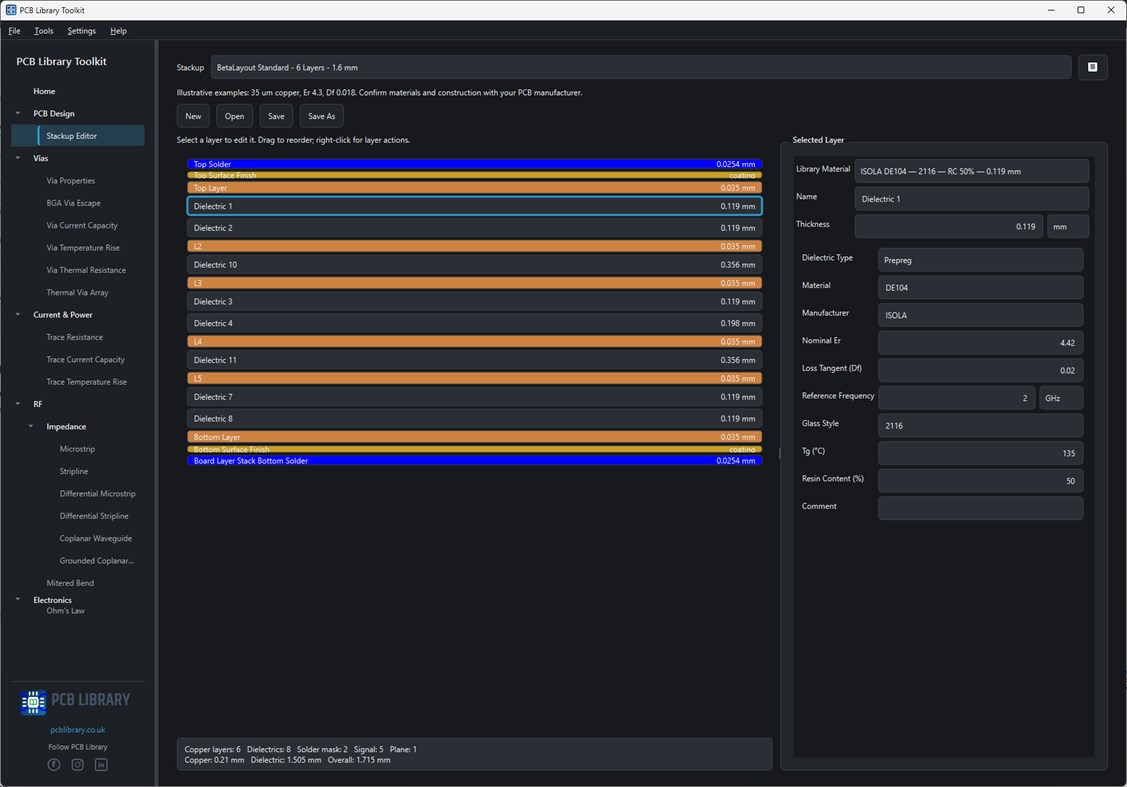Click the stackup panel toggle icon button
This screenshot has height=787, width=1127.
point(1092,67)
